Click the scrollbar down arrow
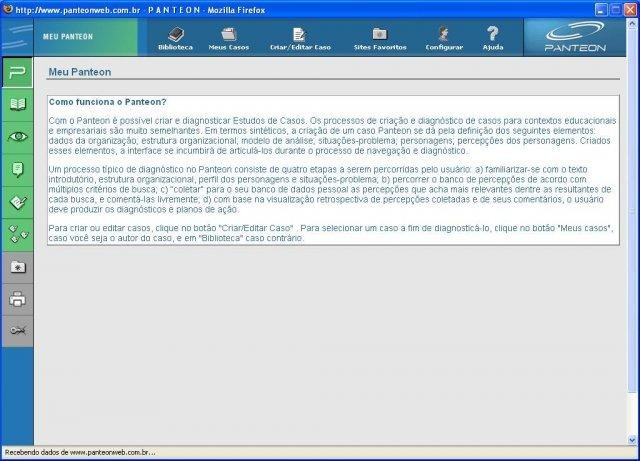Viewport: 640px width, 461px height. coord(632,440)
